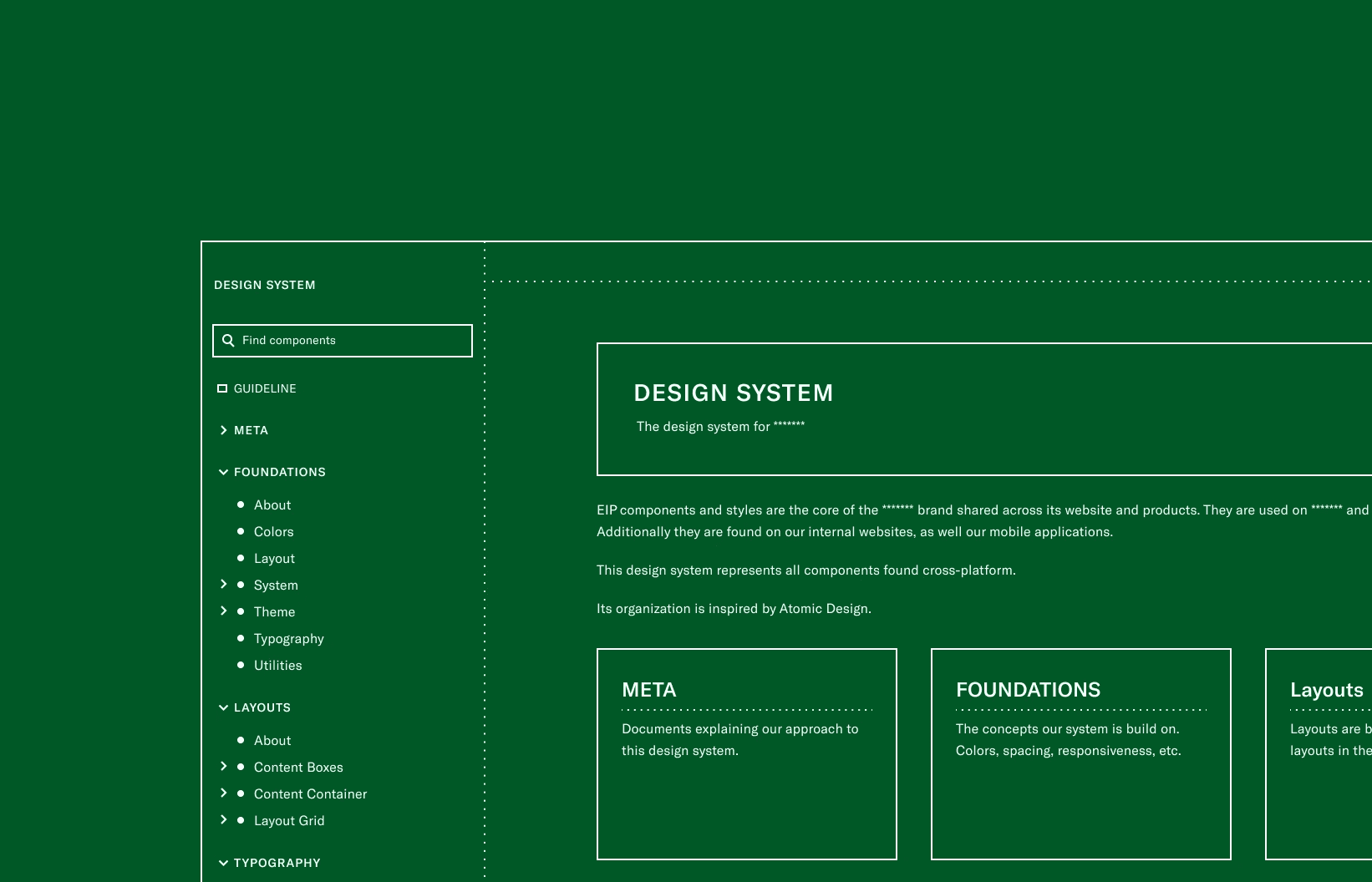Open the Content Boxes item
This screenshot has width=1372, height=882.
[x=298, y=768]
